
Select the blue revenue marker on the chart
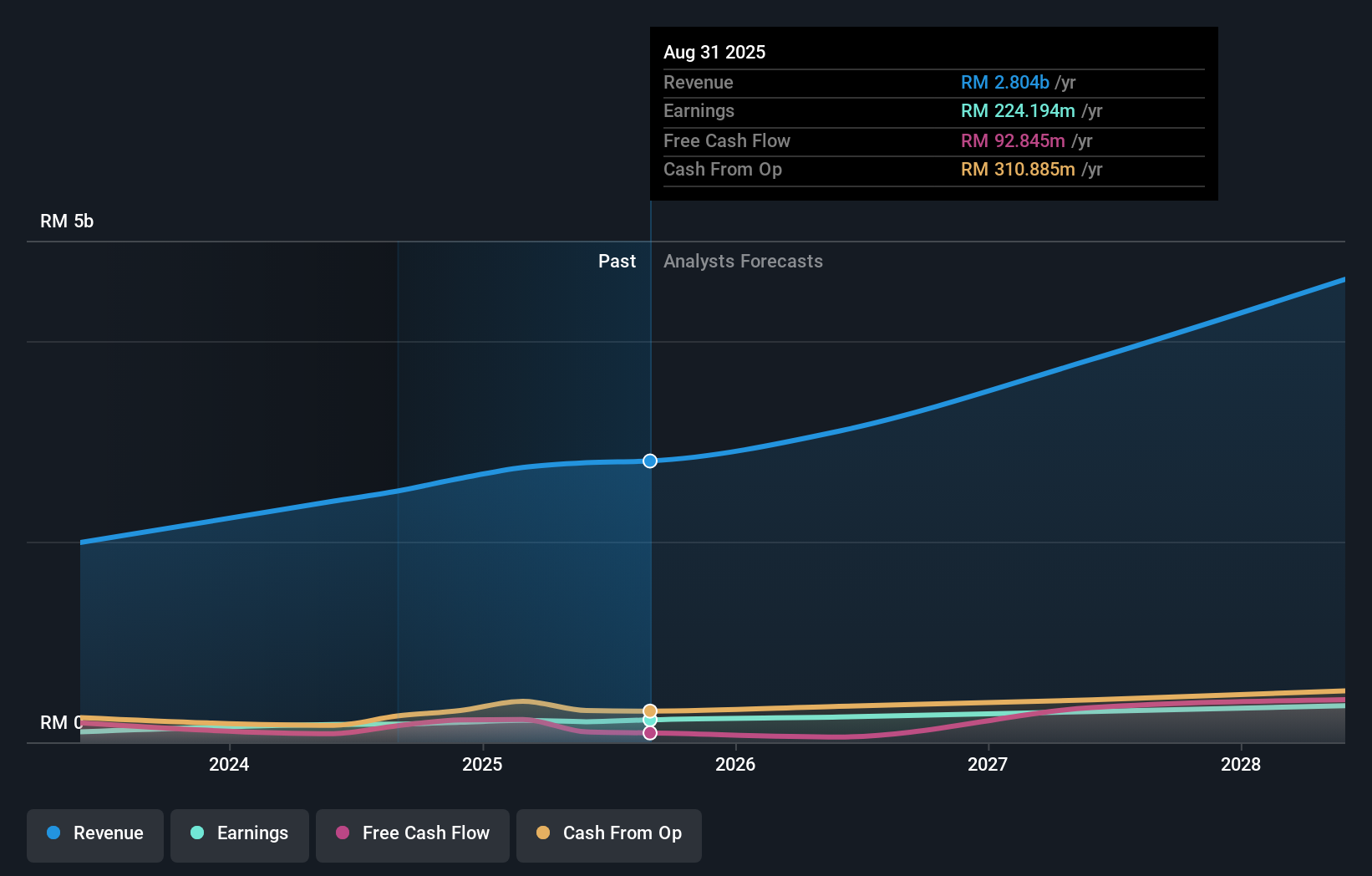point(649,461)
